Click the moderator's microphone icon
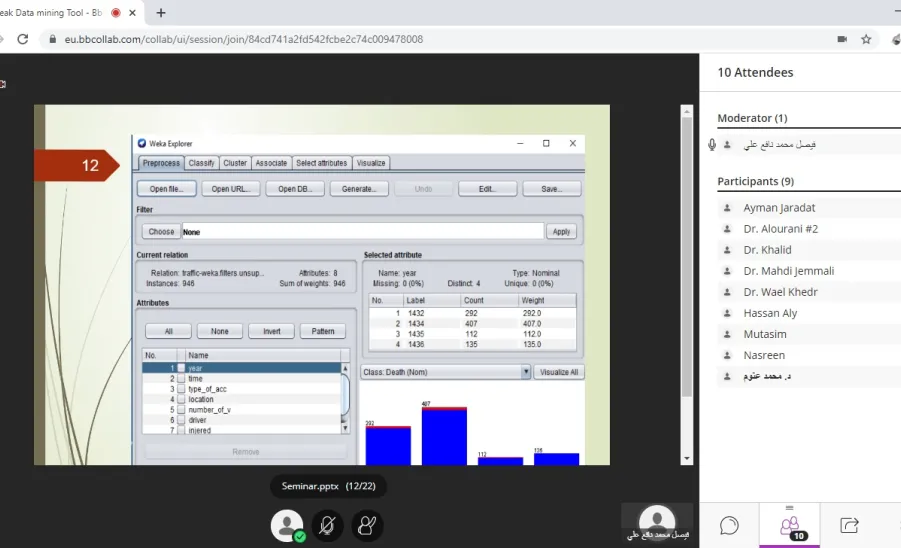The image size is (901, 548). click(x=712, y=145)
